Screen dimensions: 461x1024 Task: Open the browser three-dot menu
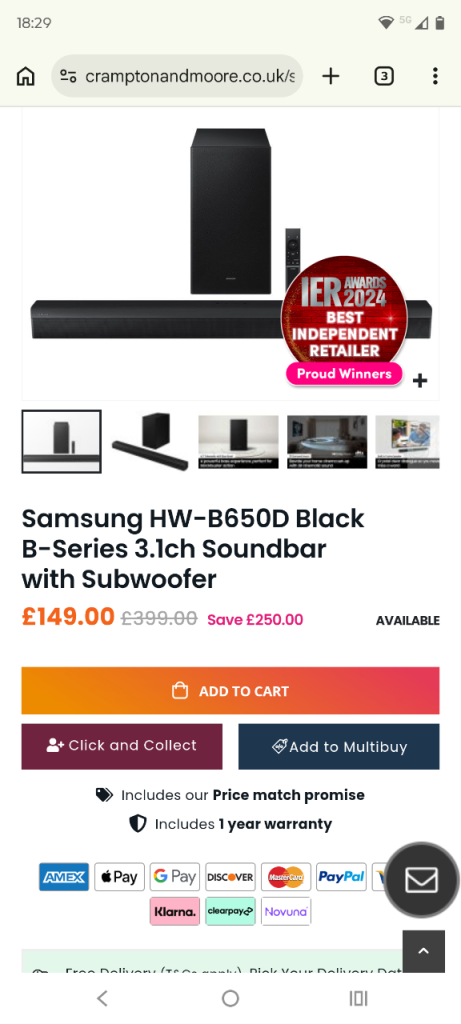(x=435, y=76)
